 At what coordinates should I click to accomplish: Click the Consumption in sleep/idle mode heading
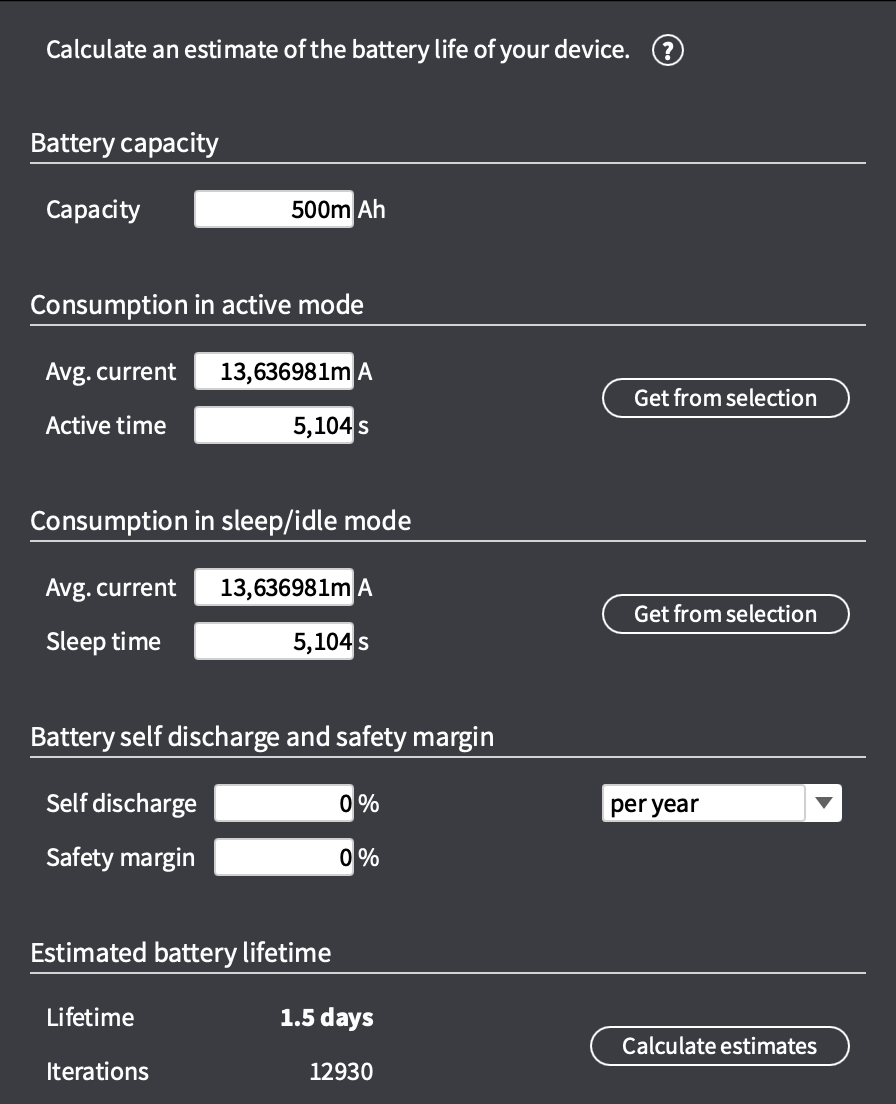pos(221,521)
